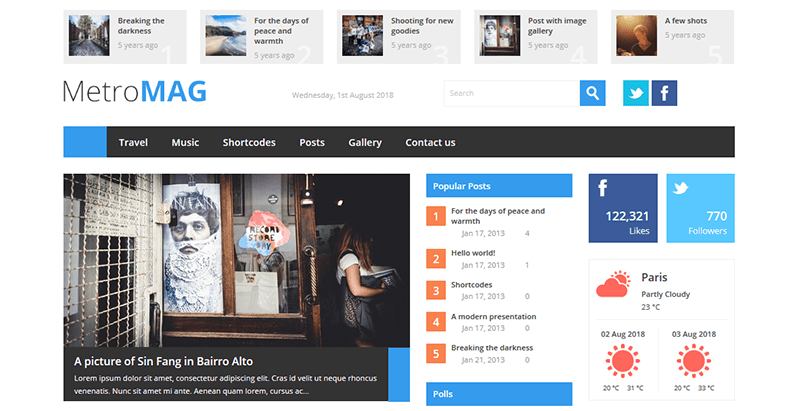Click the Facebook 122,321 Likes tile
This screenshot has width=800, height=411.
click(x=623, y=208)
